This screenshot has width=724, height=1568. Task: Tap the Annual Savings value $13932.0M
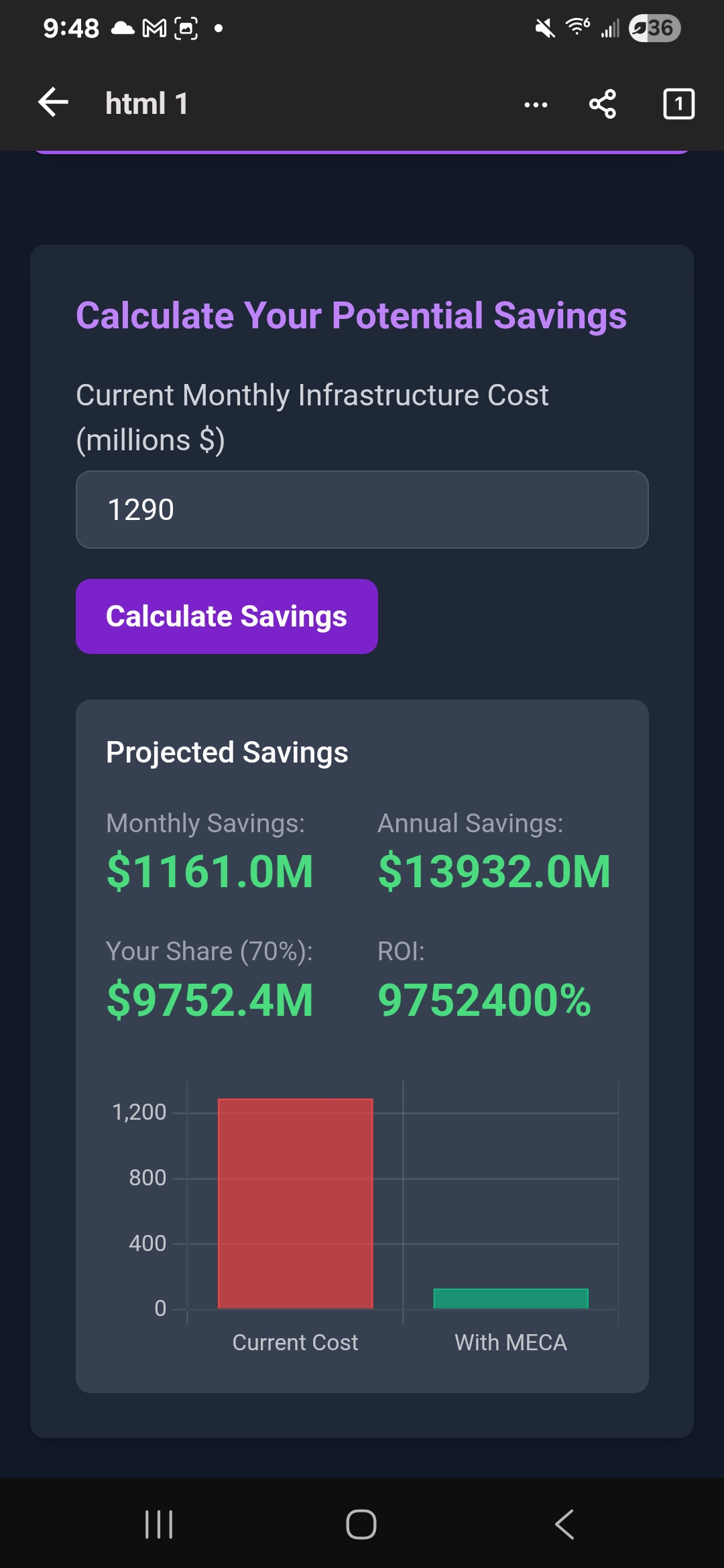tap(494, 872)
